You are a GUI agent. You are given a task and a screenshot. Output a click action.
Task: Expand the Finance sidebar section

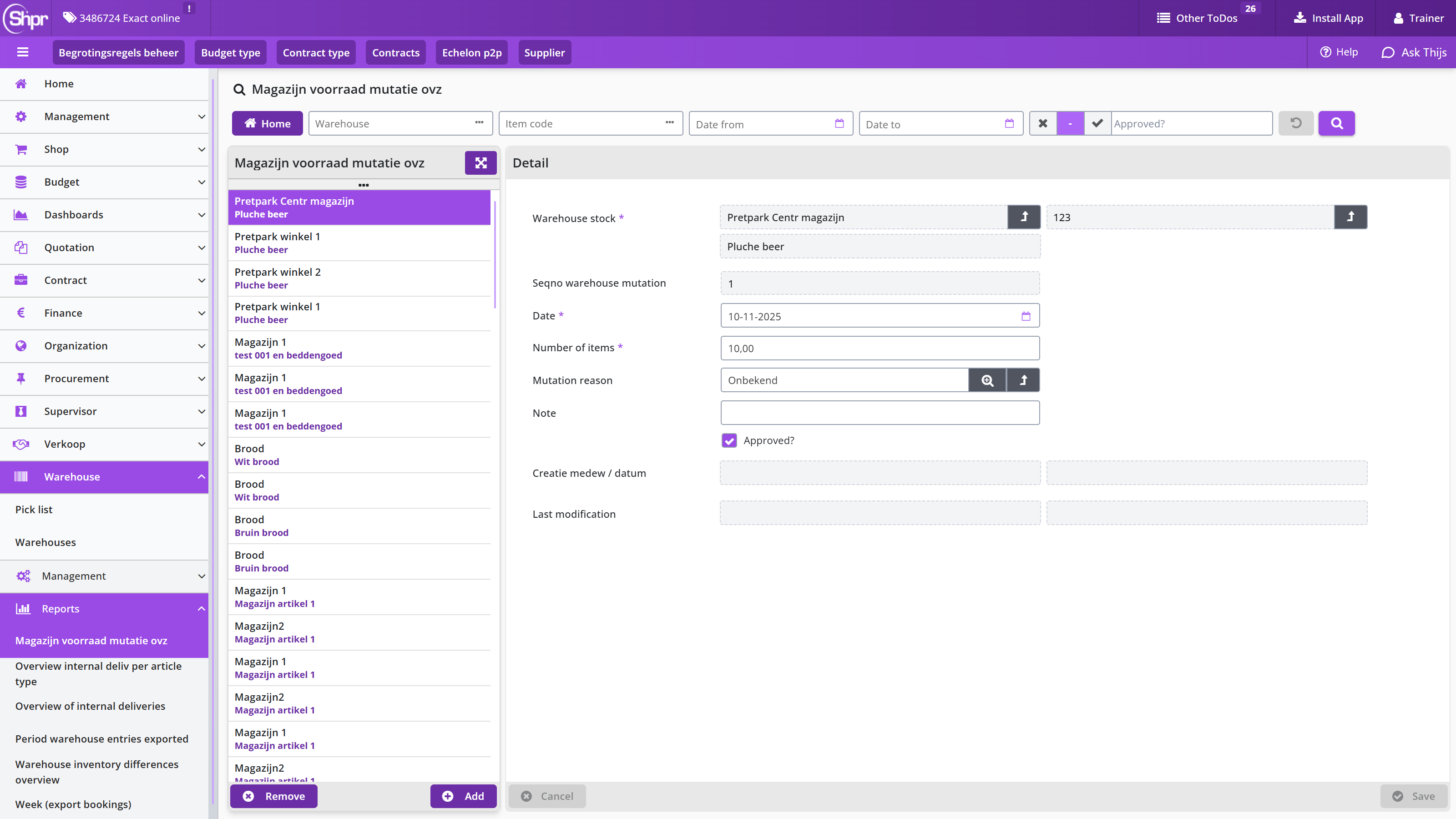tap(104, 313)
